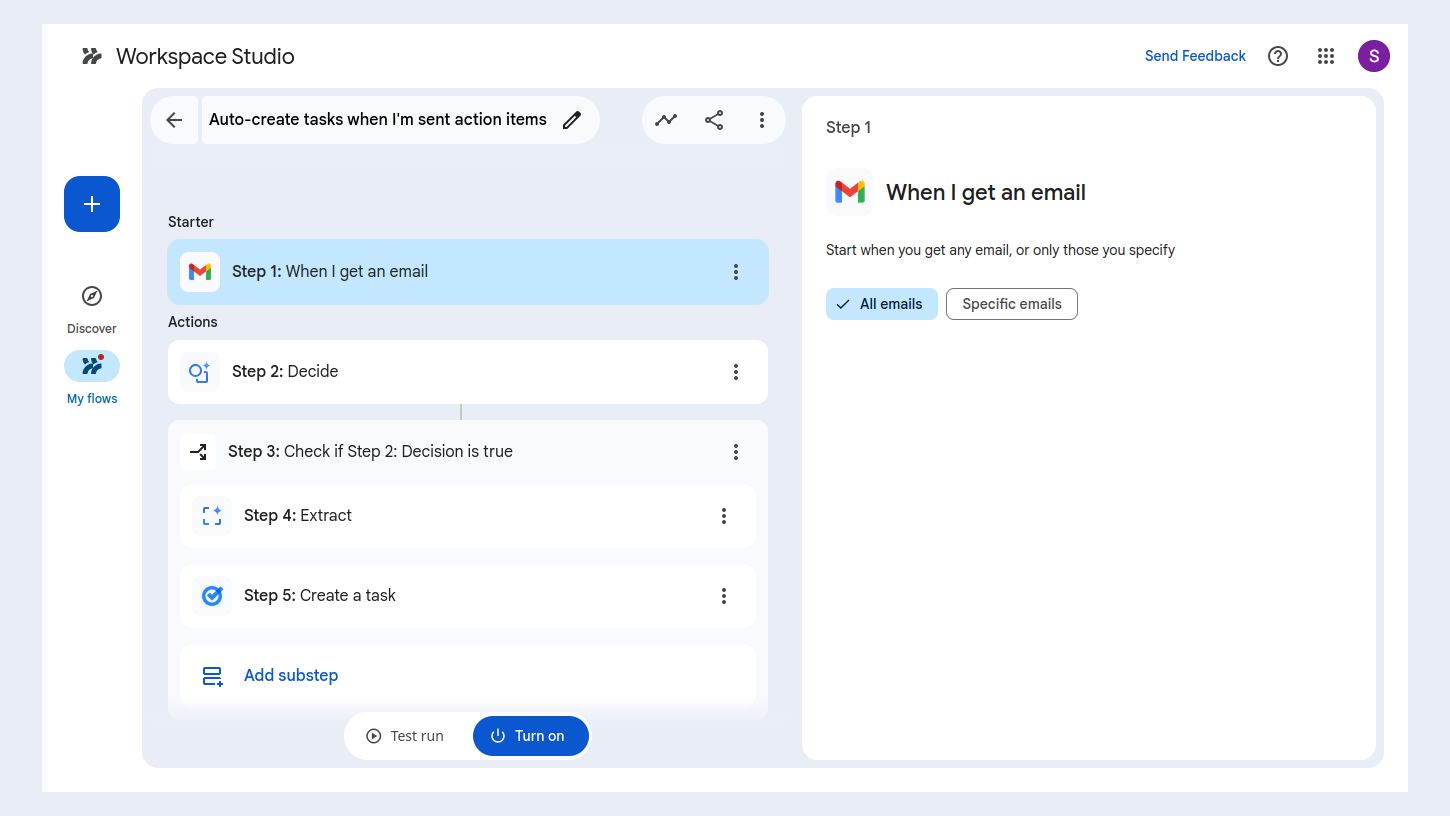
Task: Open the Step 1 overflow menu
Action: coord(736,271)
